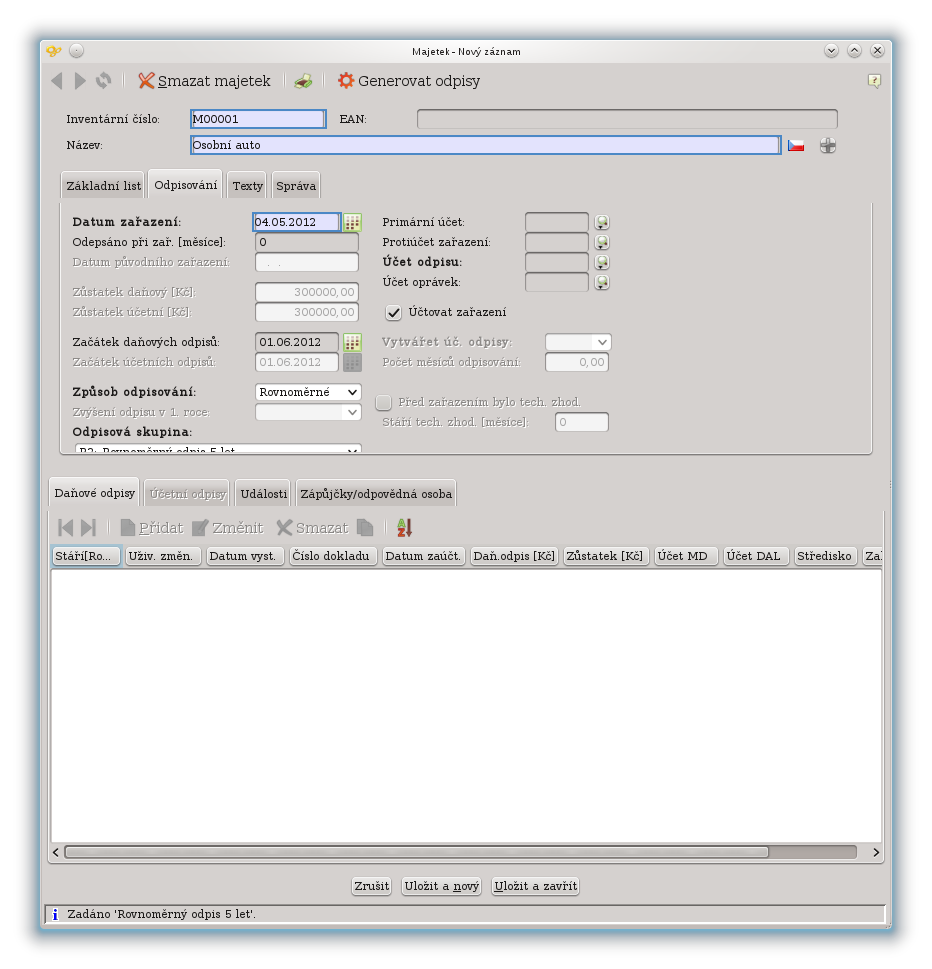The width and height of the screenshot is (932, 969).
Task: Click the money/print icon in toolbar
Action: point(303,81)
